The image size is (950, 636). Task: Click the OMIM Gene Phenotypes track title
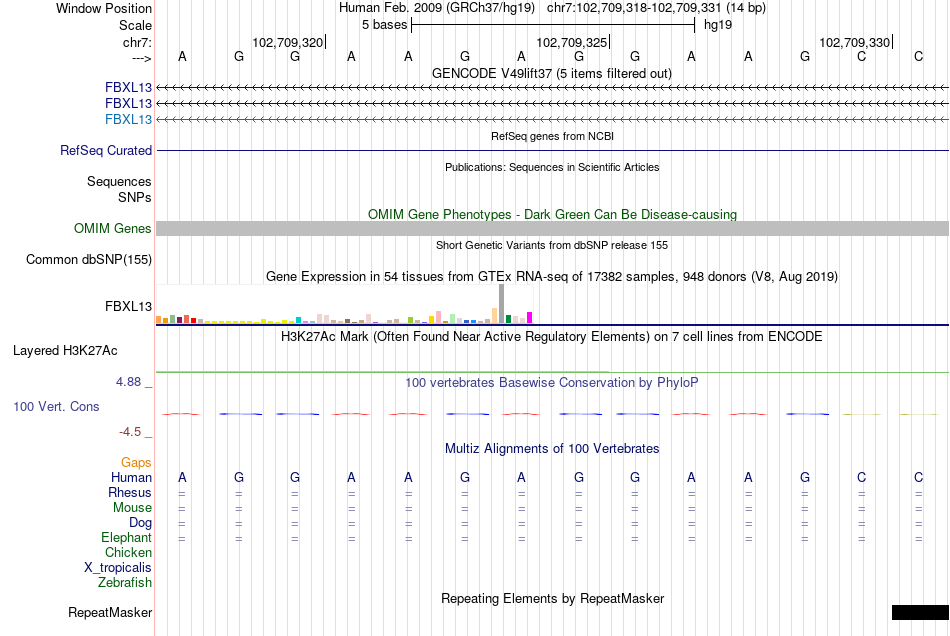coord(553,214)
